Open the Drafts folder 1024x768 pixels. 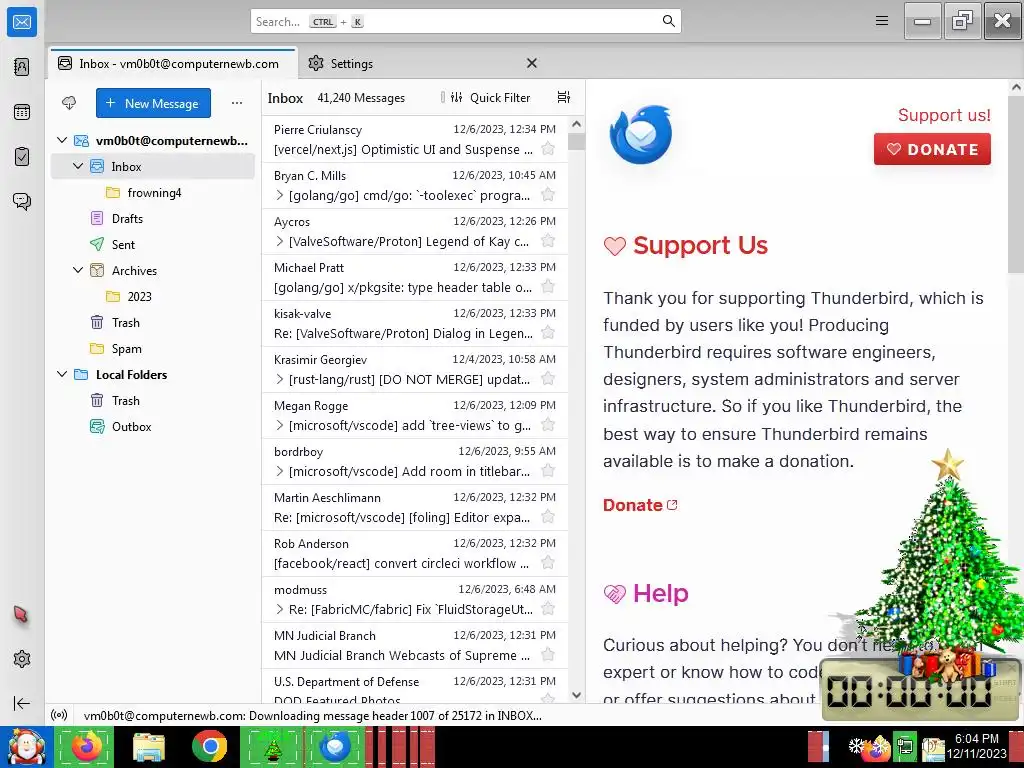click(153, 219)
